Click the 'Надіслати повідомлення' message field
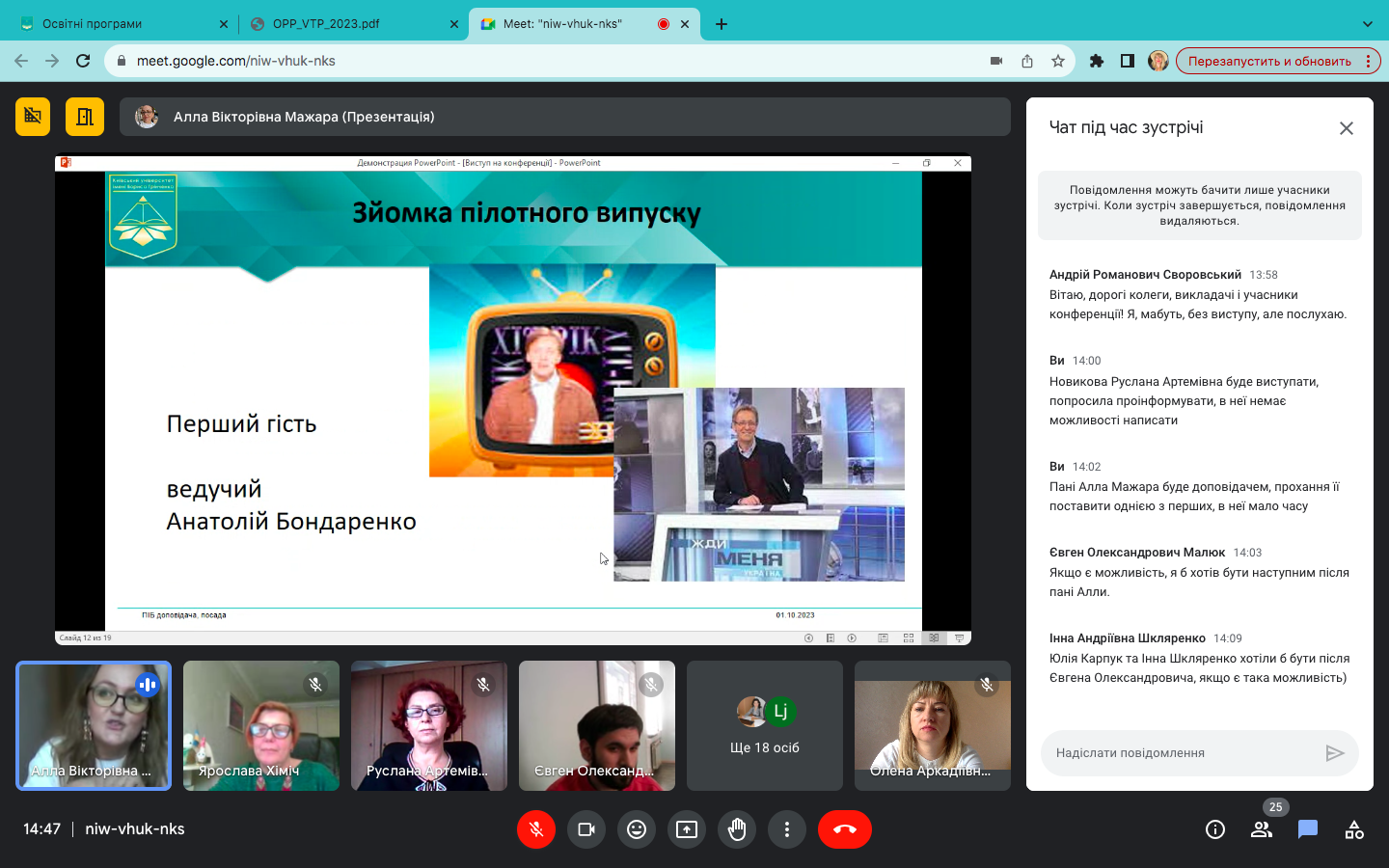Image resolution: width=1389 pixels, height=868 pixels. [x=1182, y=753]
